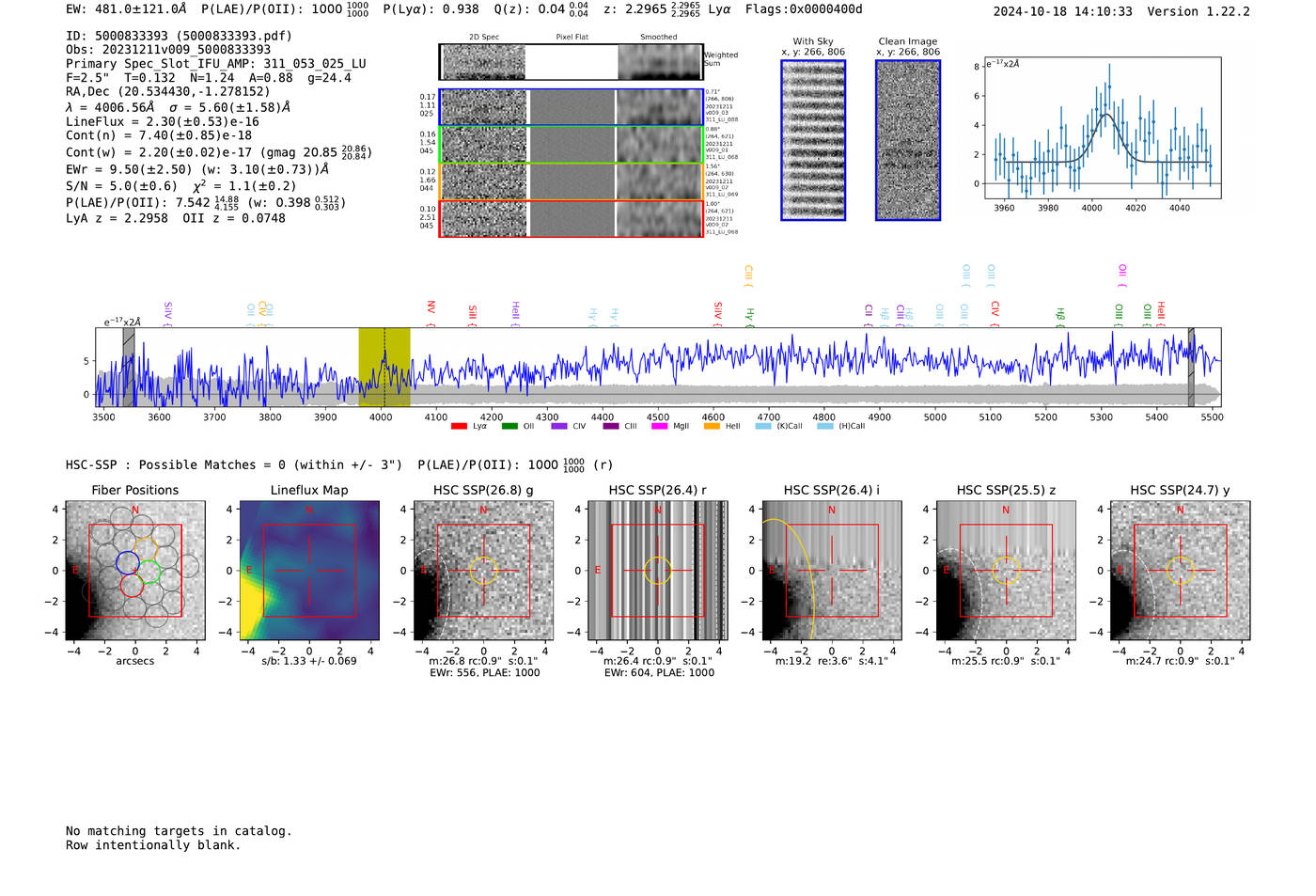Image resolution: width=1316 pixels, height=896 pixels.
Task: Click the Cont(n) = 7.40(±0.85)e-18 line
Action: (159, 135)
